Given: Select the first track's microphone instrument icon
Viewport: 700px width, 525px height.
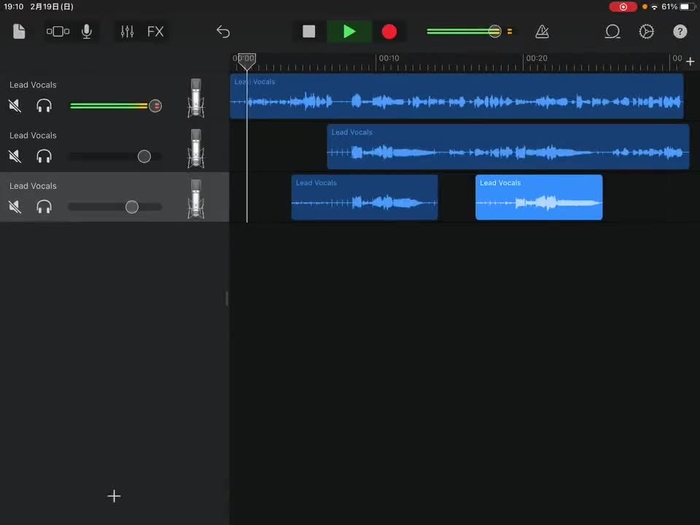Looking at the screenshot, I should 196,98.
